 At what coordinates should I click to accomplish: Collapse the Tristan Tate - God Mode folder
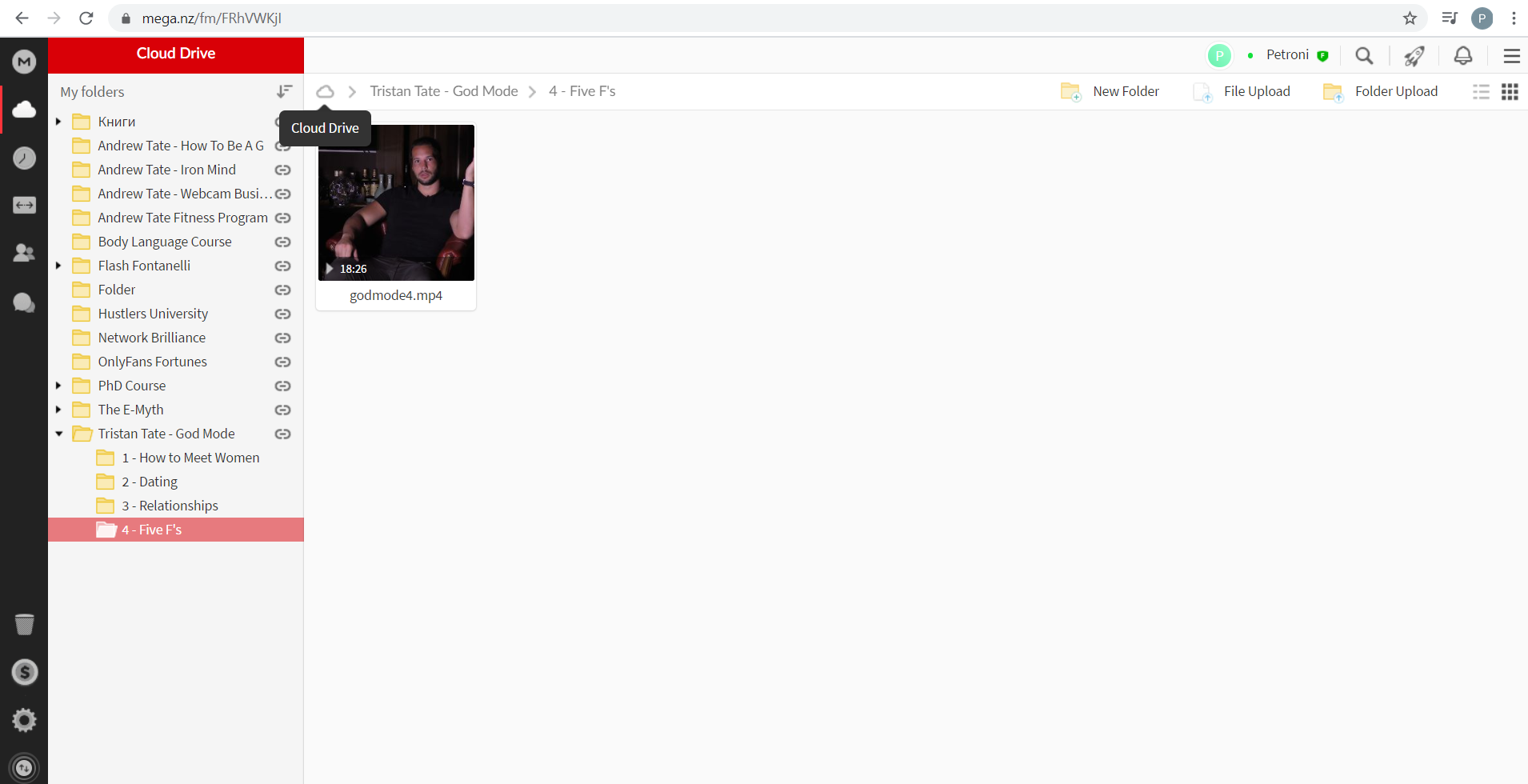[58, 434]
